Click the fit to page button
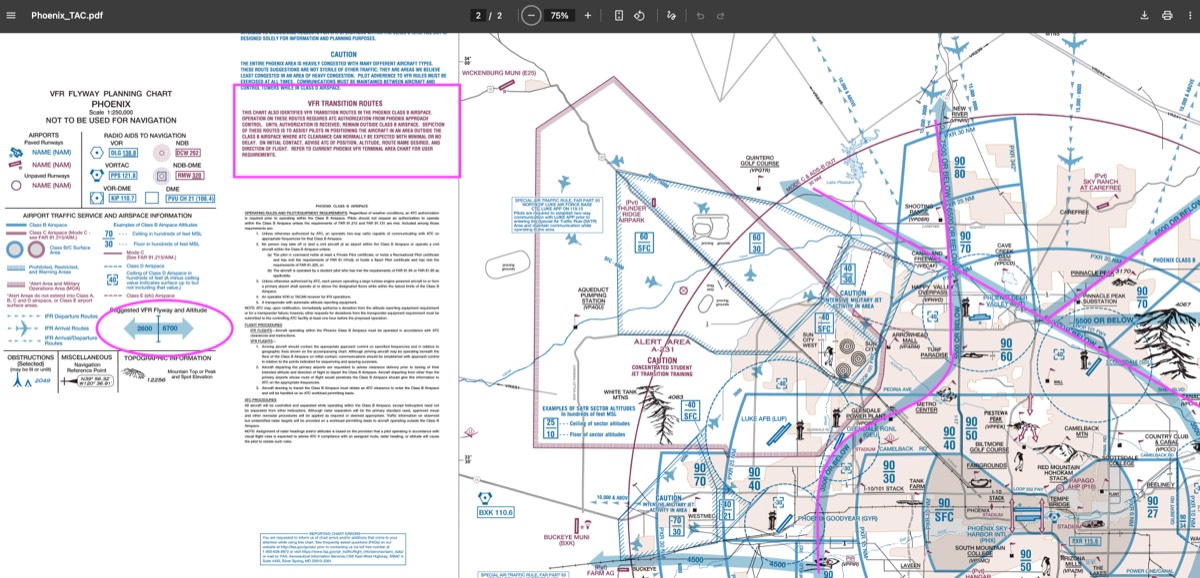Image resolution: width=1200 pixels, height=578 pixels. click(x=619, y=16)
